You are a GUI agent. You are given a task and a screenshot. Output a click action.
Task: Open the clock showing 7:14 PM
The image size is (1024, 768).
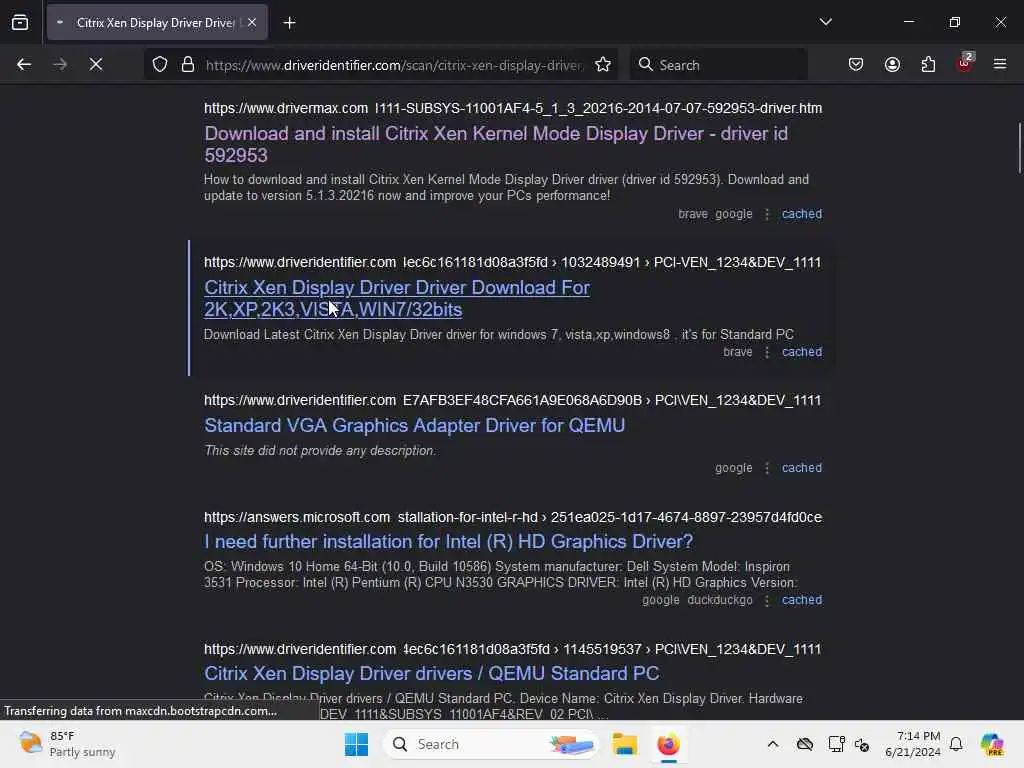[913, 744]
